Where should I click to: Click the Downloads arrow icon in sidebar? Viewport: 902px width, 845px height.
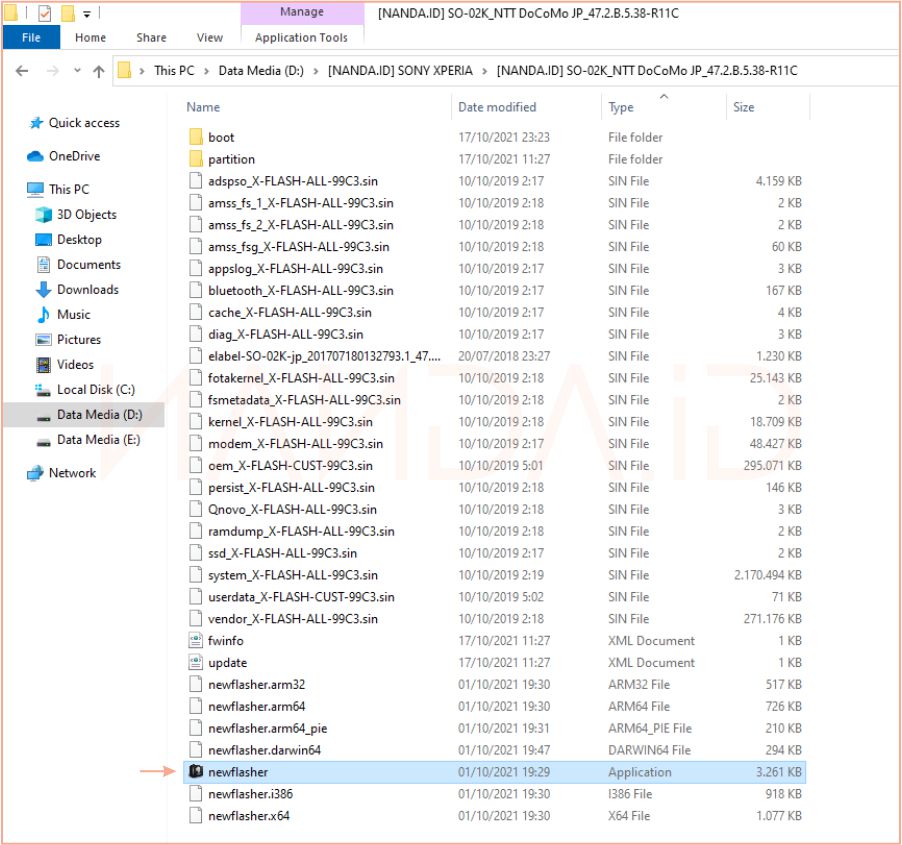(43, 290)
